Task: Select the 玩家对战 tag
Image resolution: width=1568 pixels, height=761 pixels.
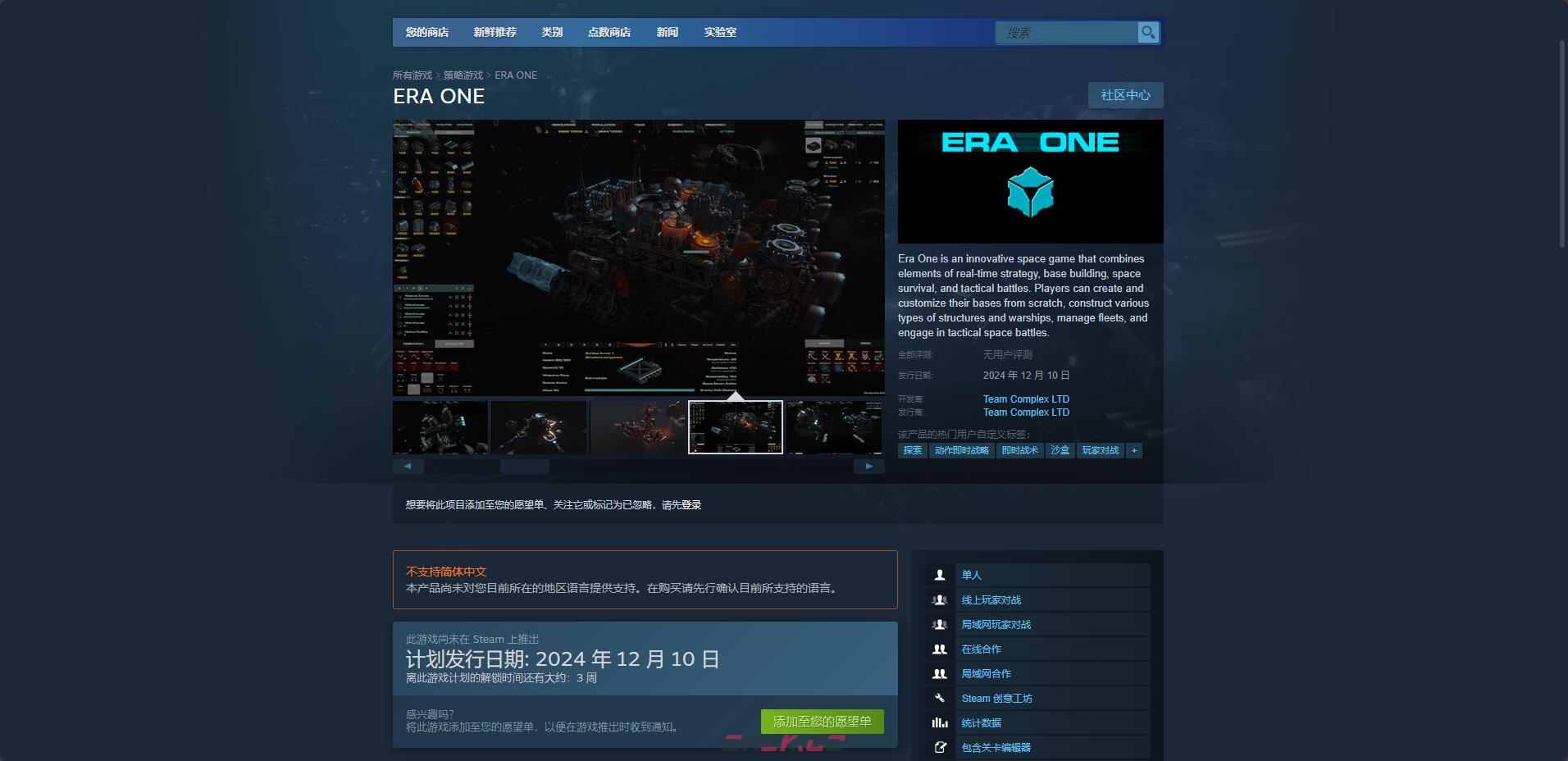Action: tap(1101, 450)
